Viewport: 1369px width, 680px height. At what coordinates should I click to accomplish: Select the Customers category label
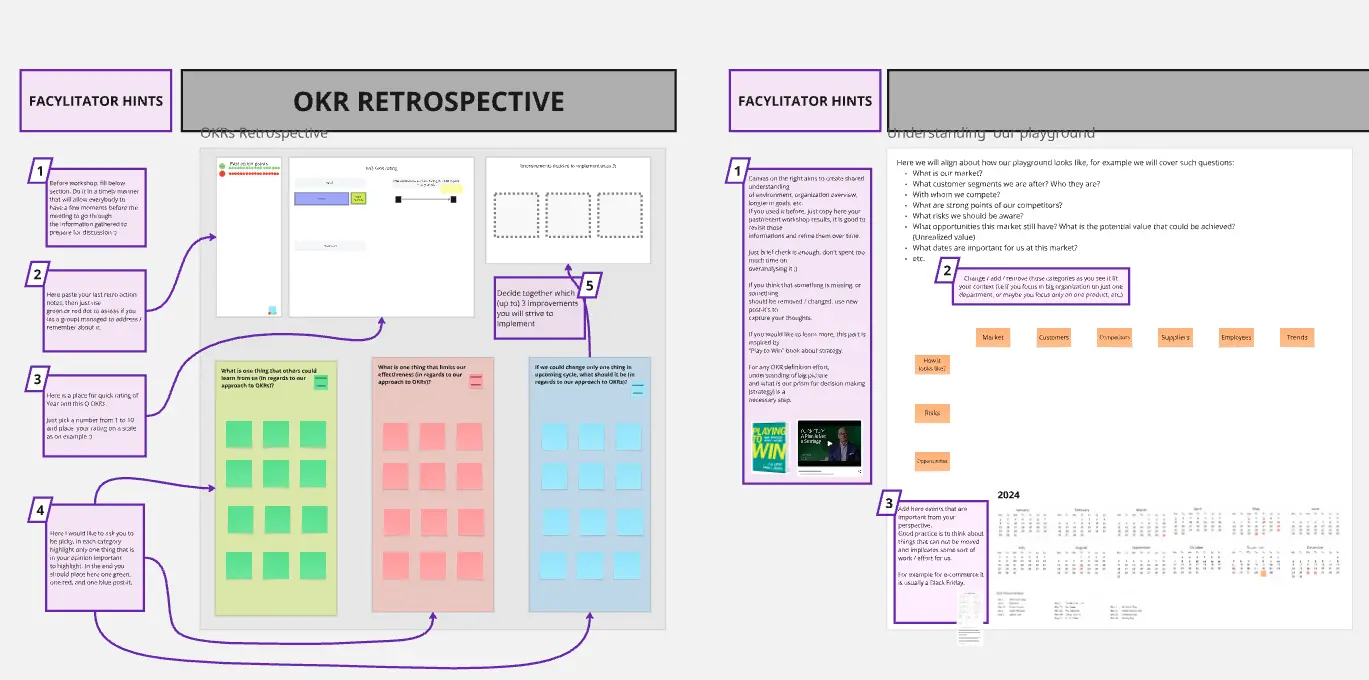coord(1053,338)
